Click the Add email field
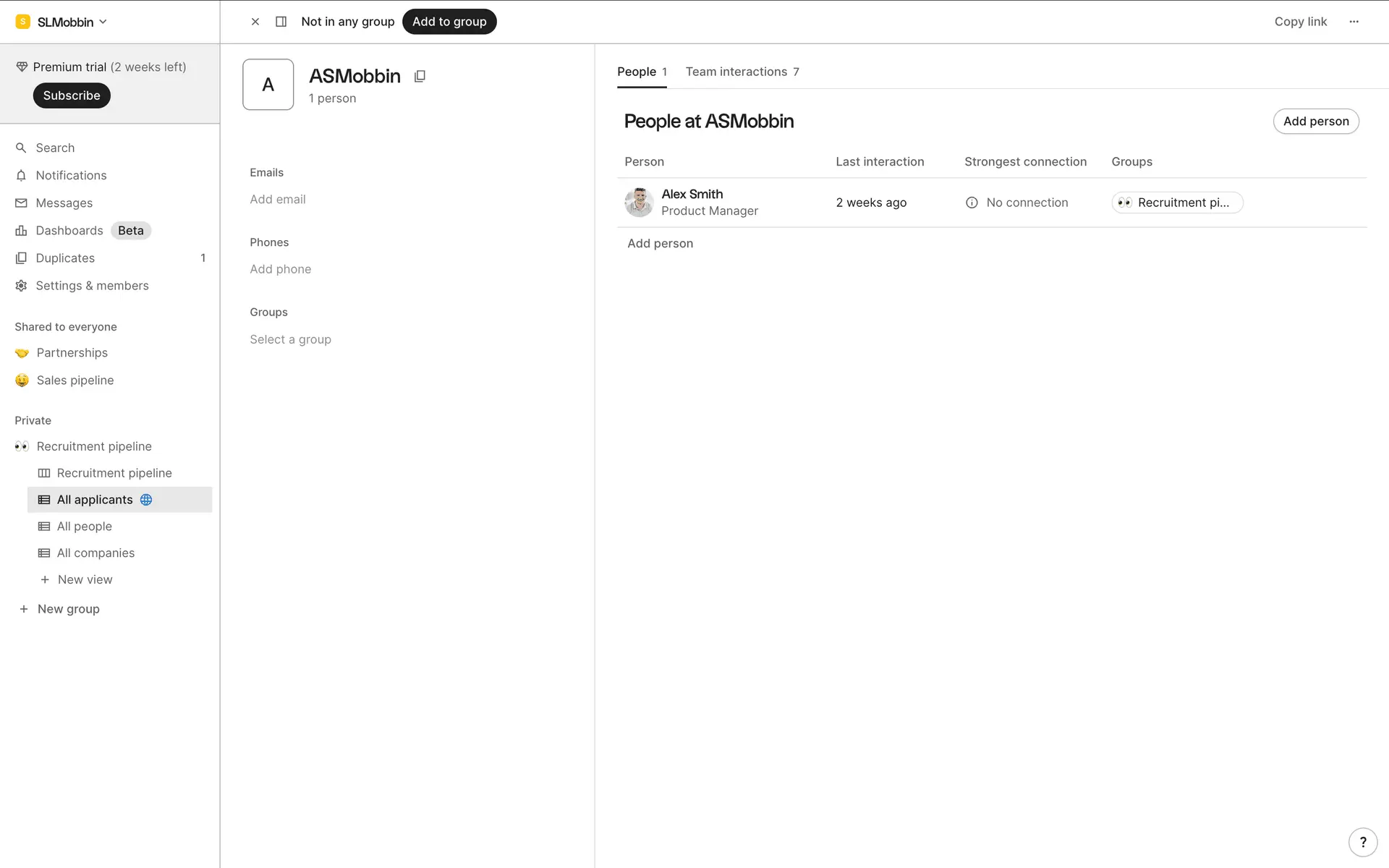1389x868 pixels. (x=278, y=200)
